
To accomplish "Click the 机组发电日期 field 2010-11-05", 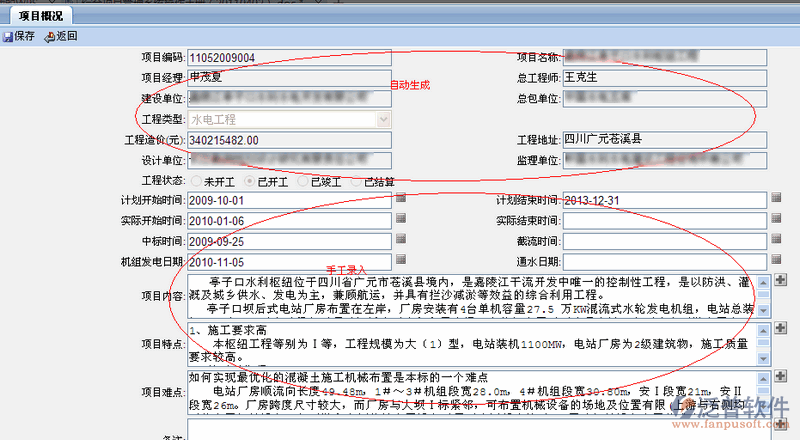I will pos(289,262).
